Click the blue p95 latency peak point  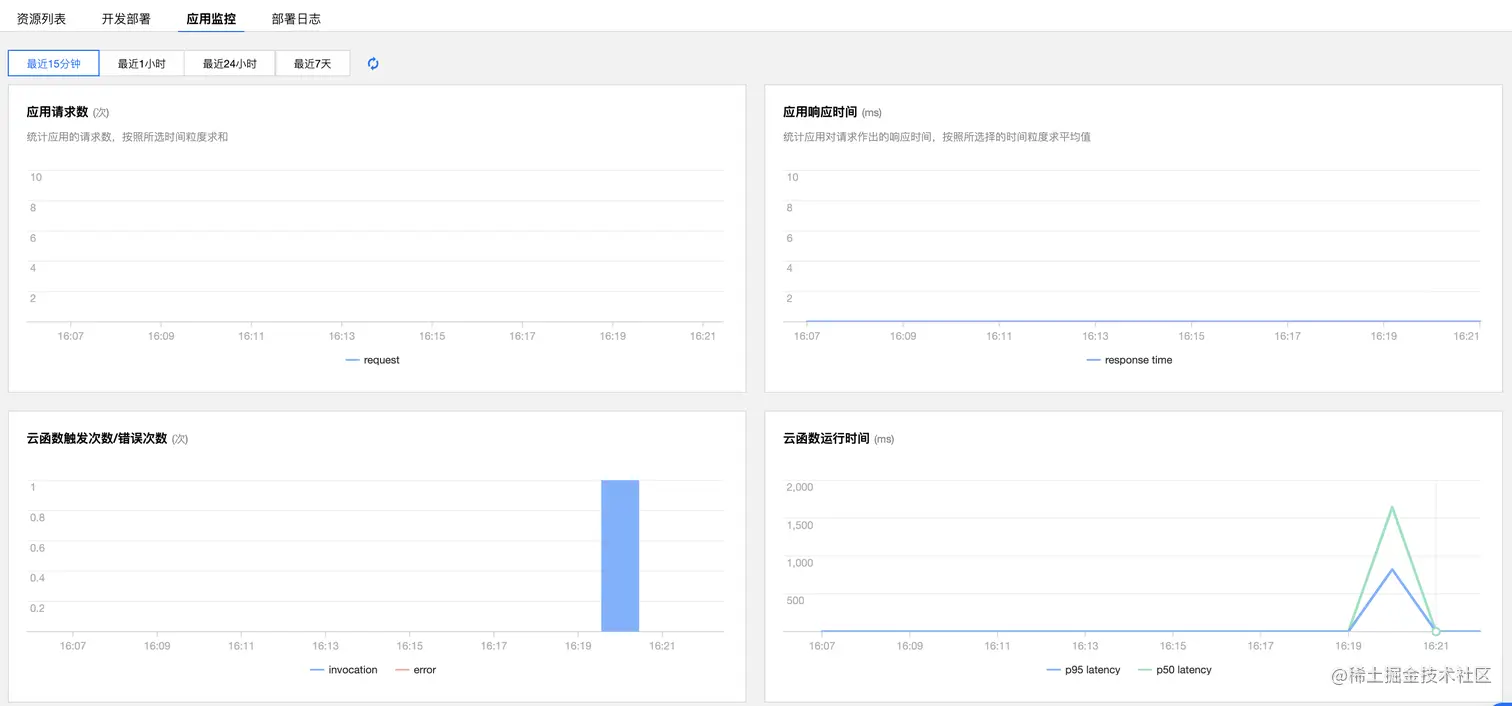pos(1392,569)
